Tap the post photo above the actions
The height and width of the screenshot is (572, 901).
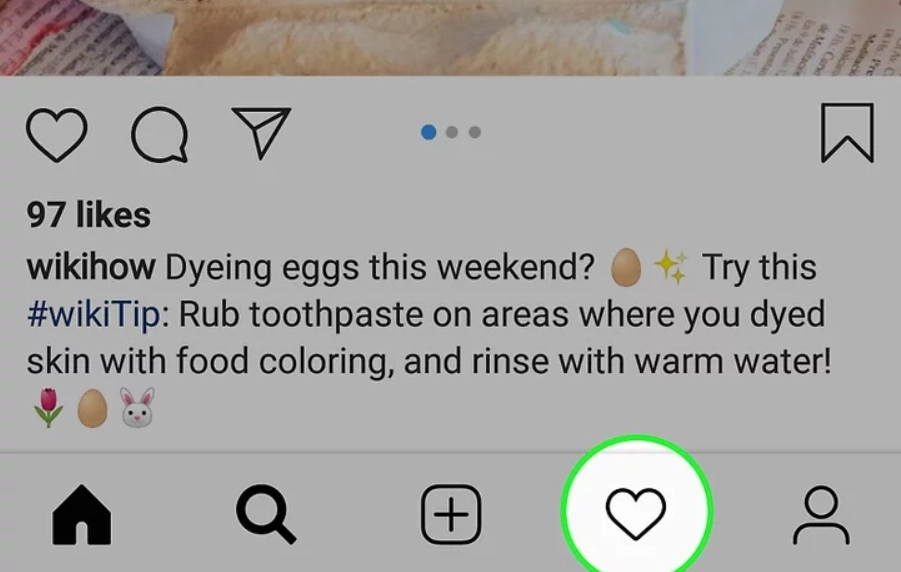450,37
